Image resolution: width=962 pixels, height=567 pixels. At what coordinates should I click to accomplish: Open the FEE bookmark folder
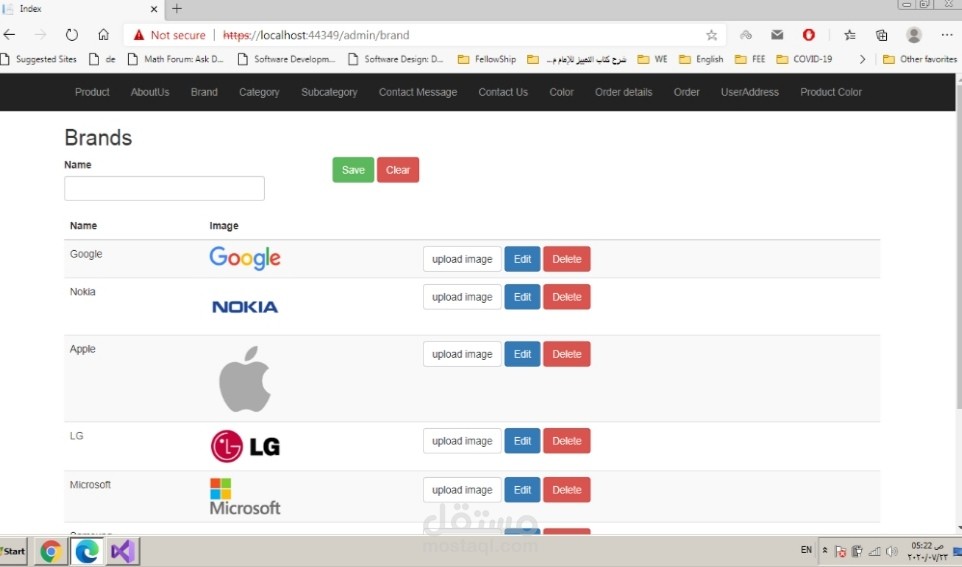click(750, 59)
